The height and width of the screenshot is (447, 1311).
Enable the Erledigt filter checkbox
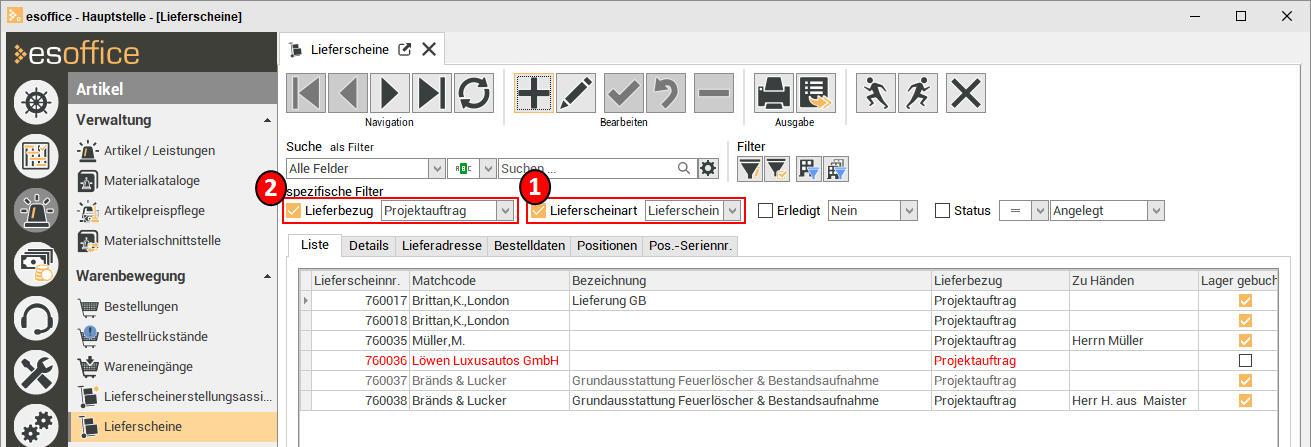765,211
